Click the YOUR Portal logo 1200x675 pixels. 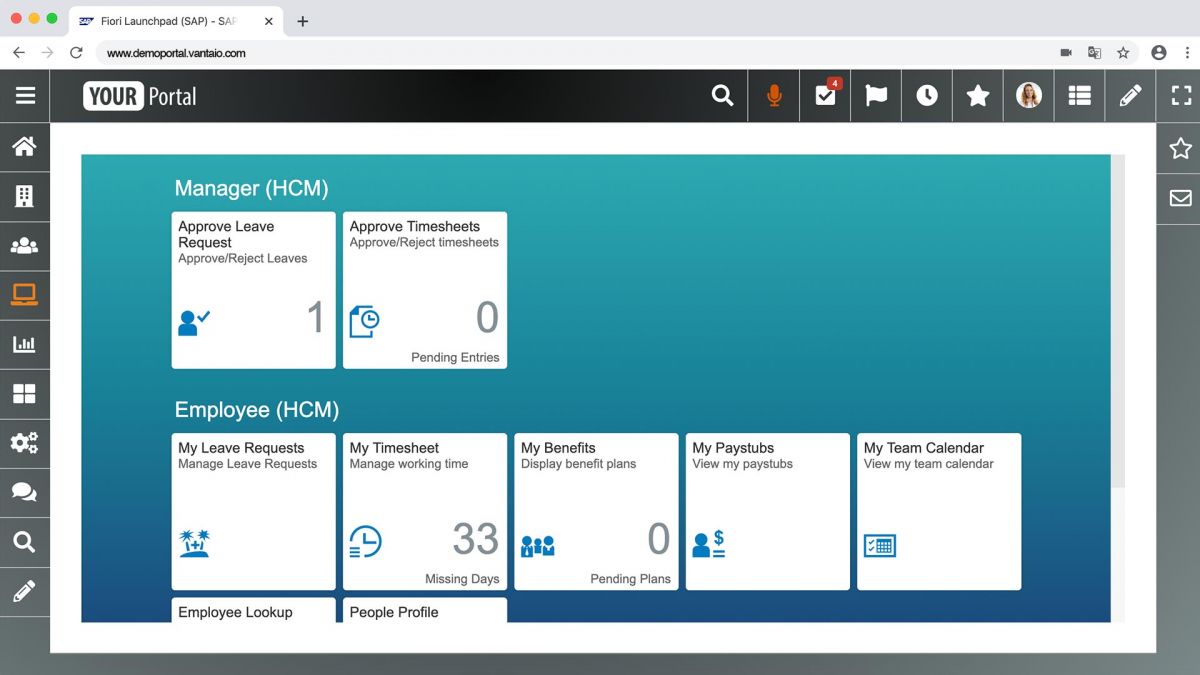coord(140,96)
